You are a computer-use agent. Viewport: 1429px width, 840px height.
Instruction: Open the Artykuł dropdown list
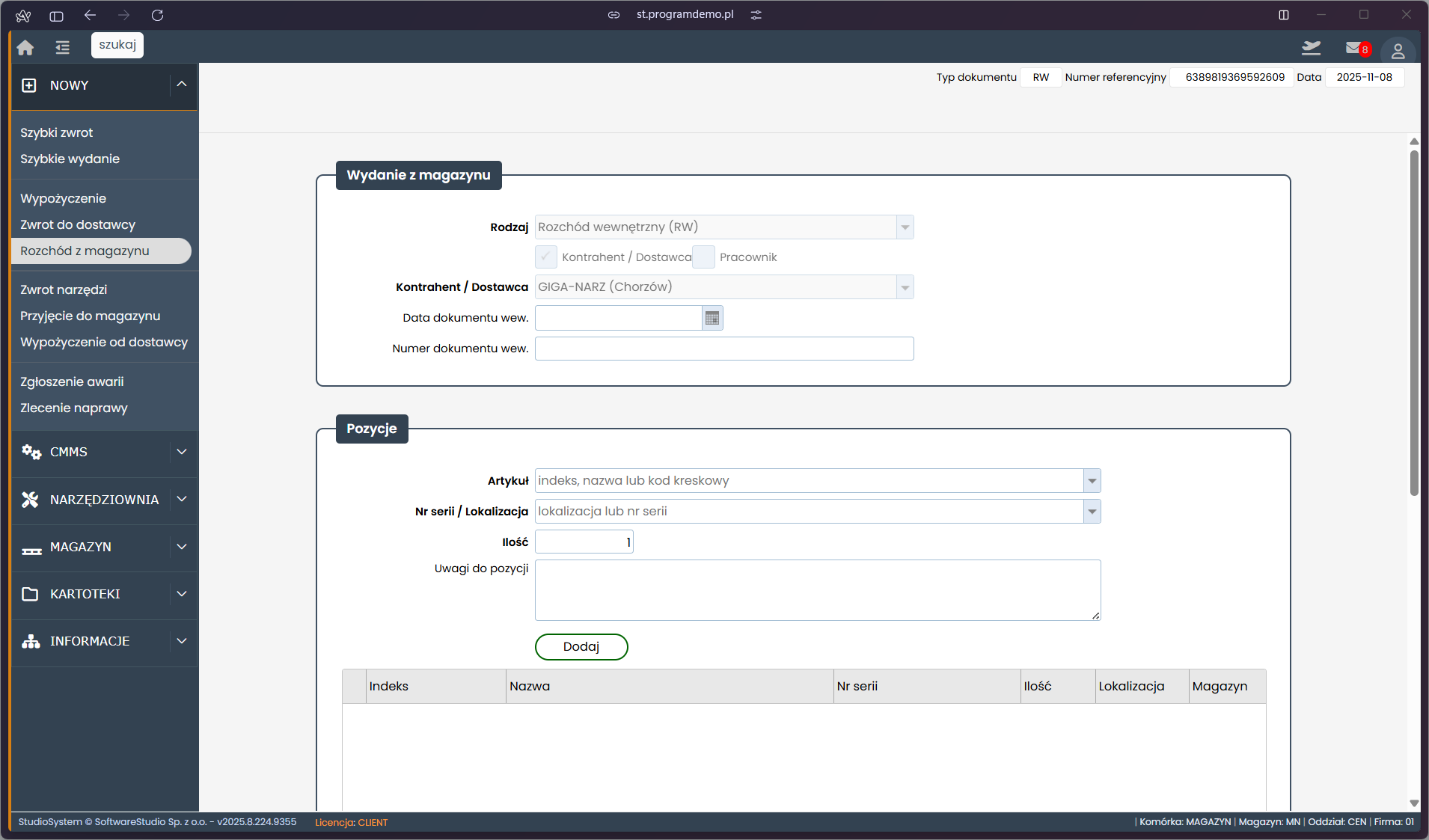(1092, 481)
